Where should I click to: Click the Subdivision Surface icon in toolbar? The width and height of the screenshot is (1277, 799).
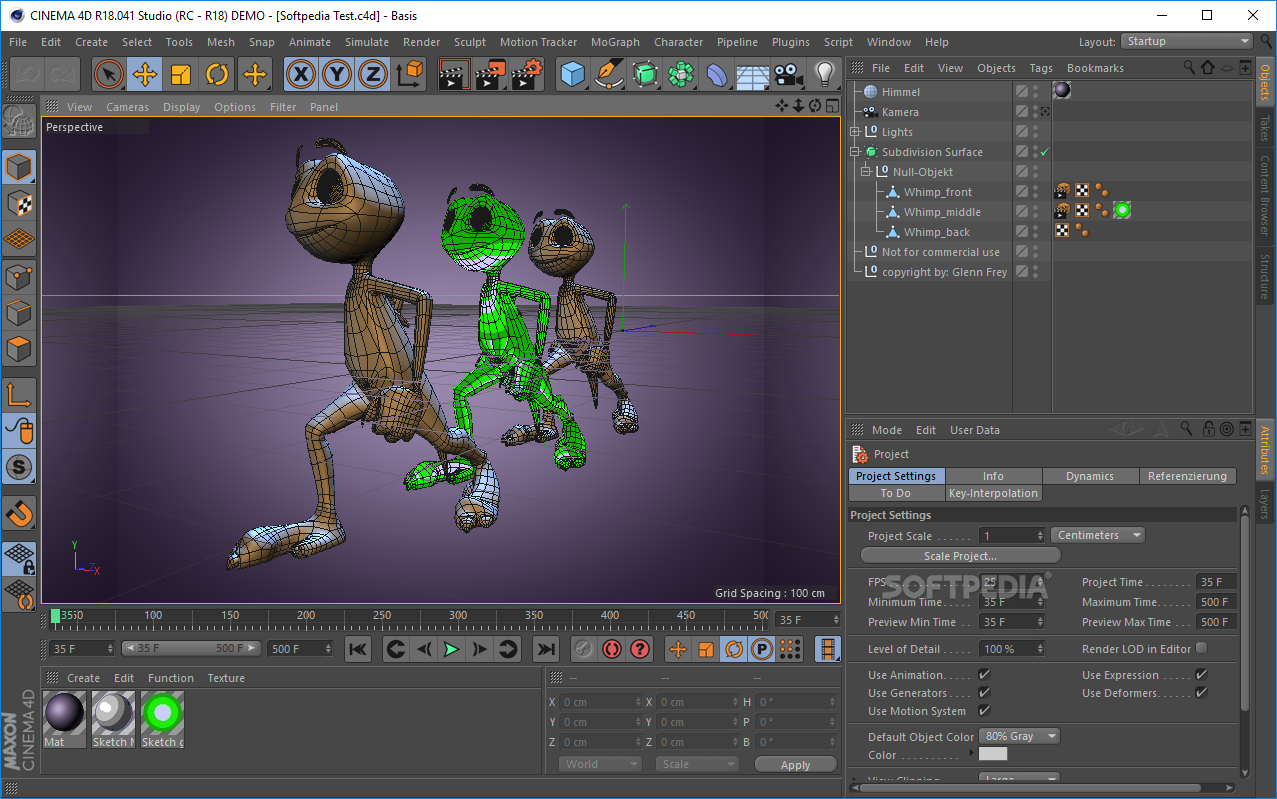coord(644,74)
